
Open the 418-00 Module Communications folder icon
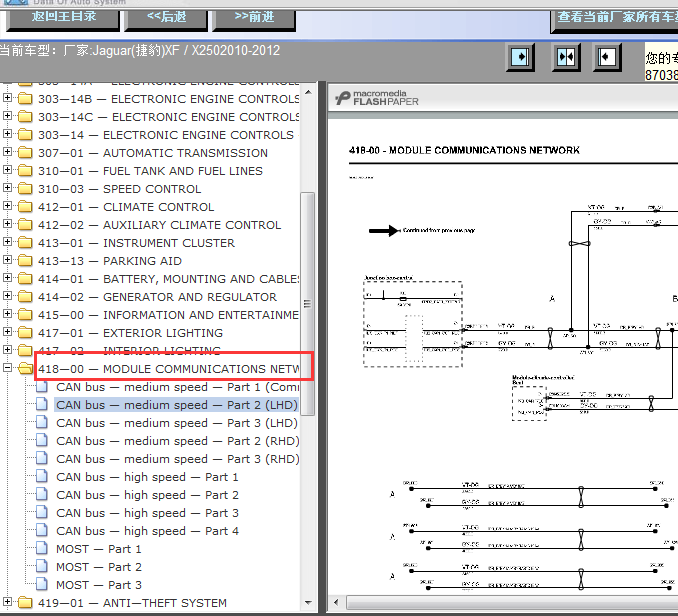point(25,368)
